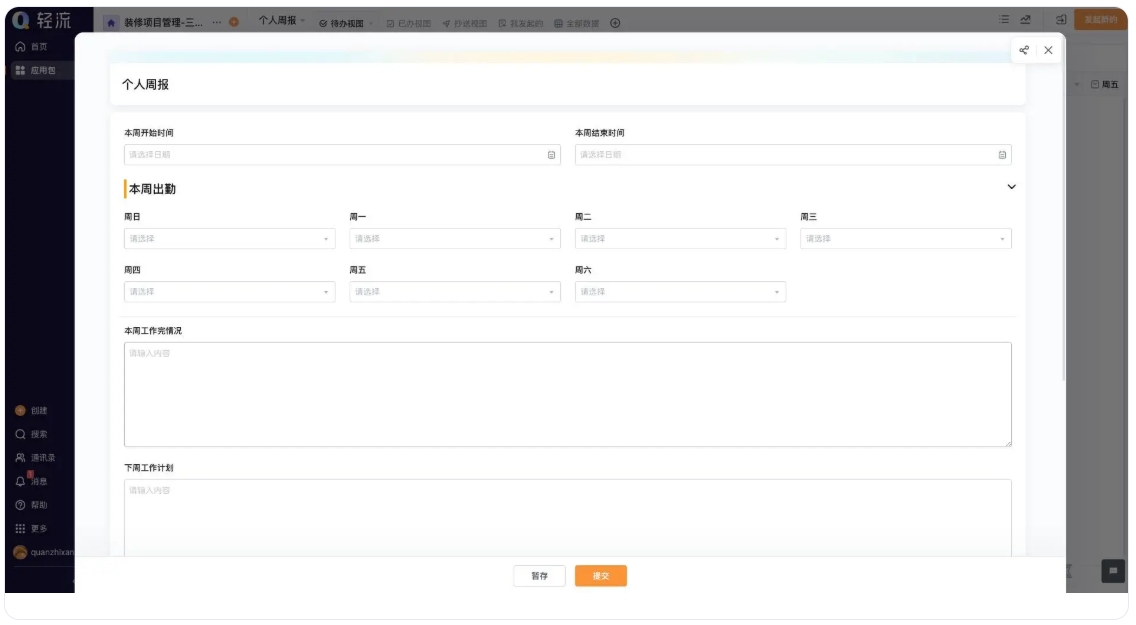This screenshot has width=1136, height=625.
Task: Click calendar icon in 本周结束时间 field
Action: (x=1002, y=155)
